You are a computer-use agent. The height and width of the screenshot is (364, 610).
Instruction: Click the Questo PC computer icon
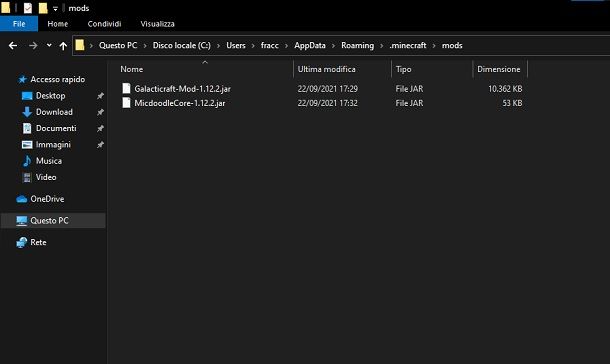coord(22,221)
